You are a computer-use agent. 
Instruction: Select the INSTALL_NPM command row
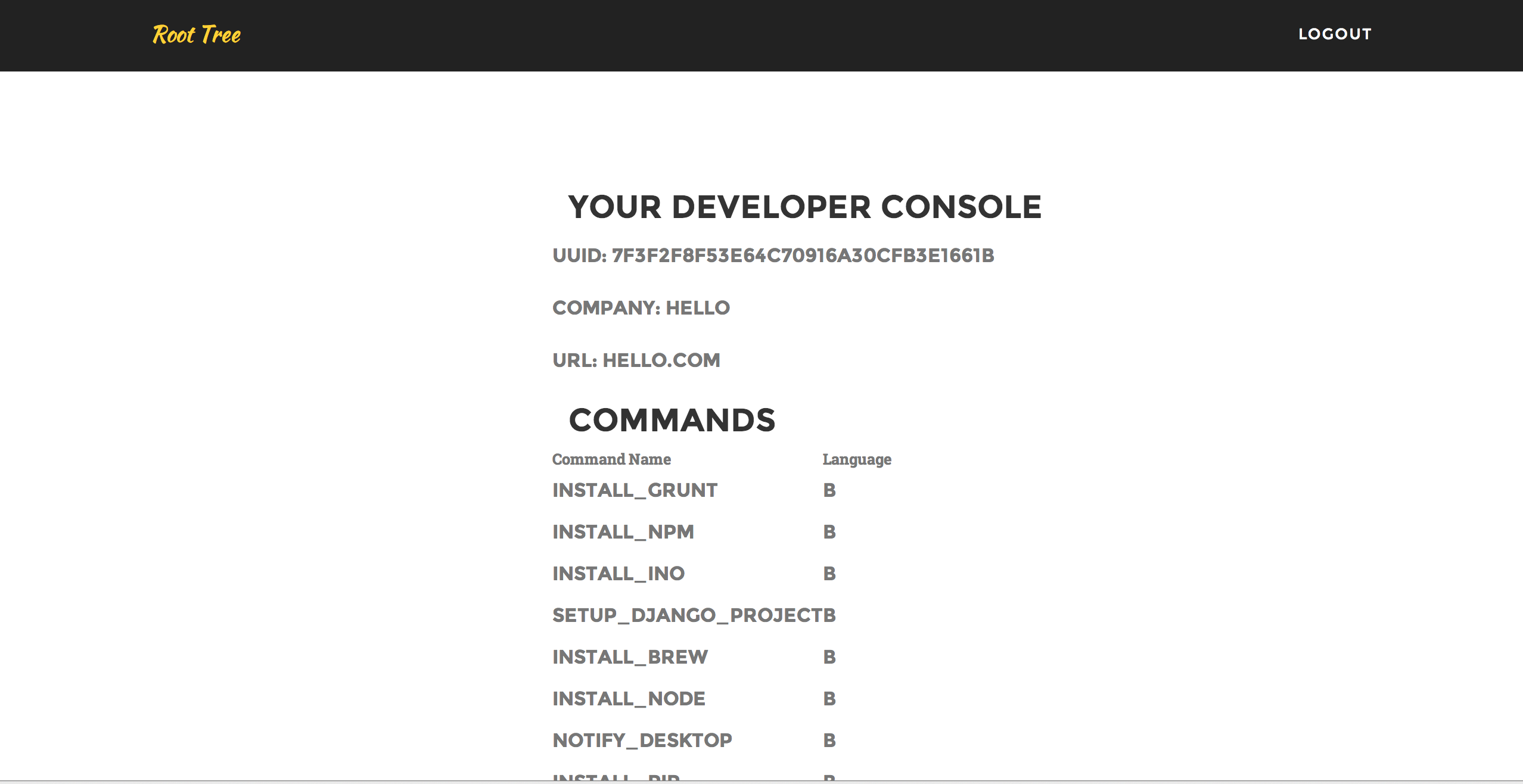(623, 532)
